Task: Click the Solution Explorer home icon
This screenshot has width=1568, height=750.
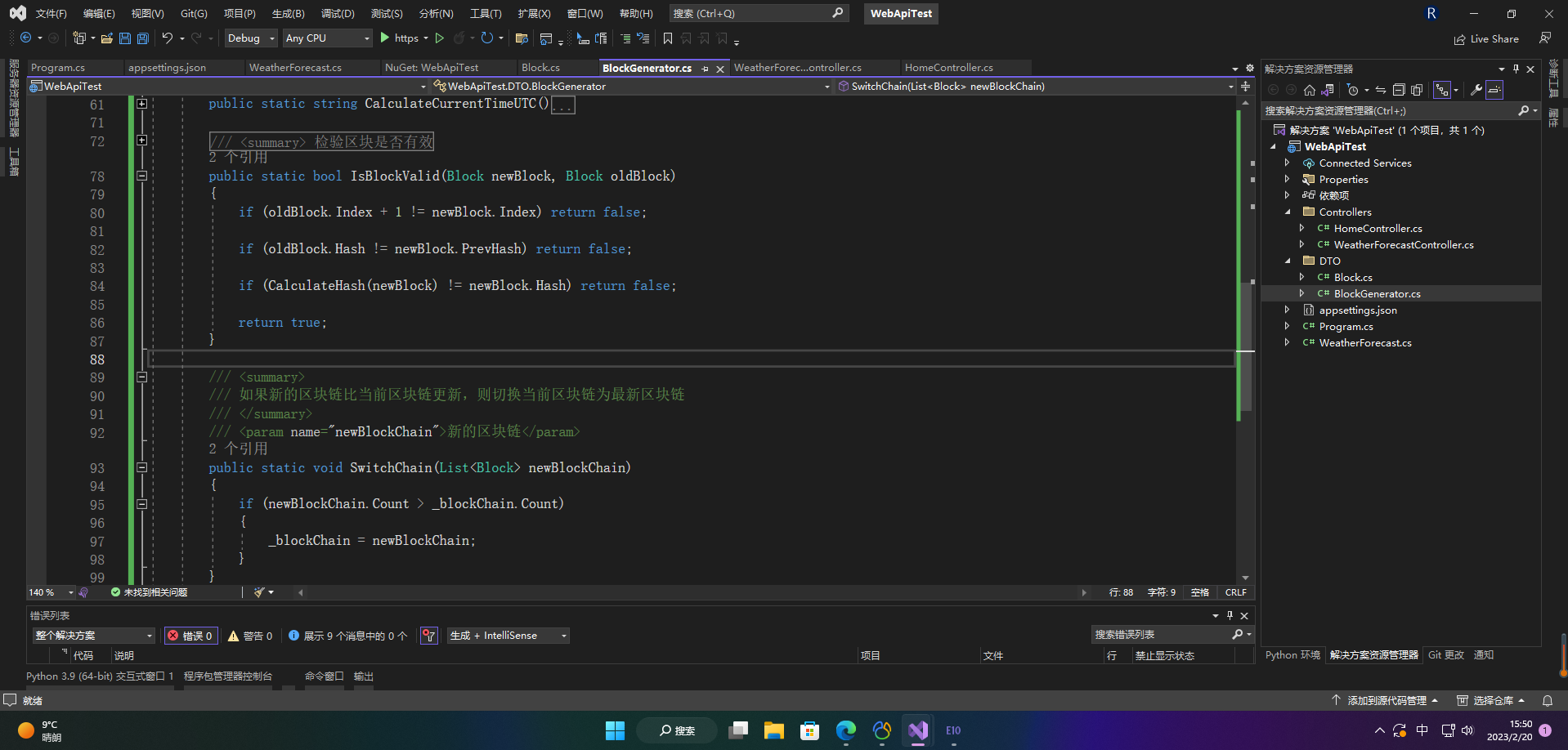Action: pos(1310,90)
